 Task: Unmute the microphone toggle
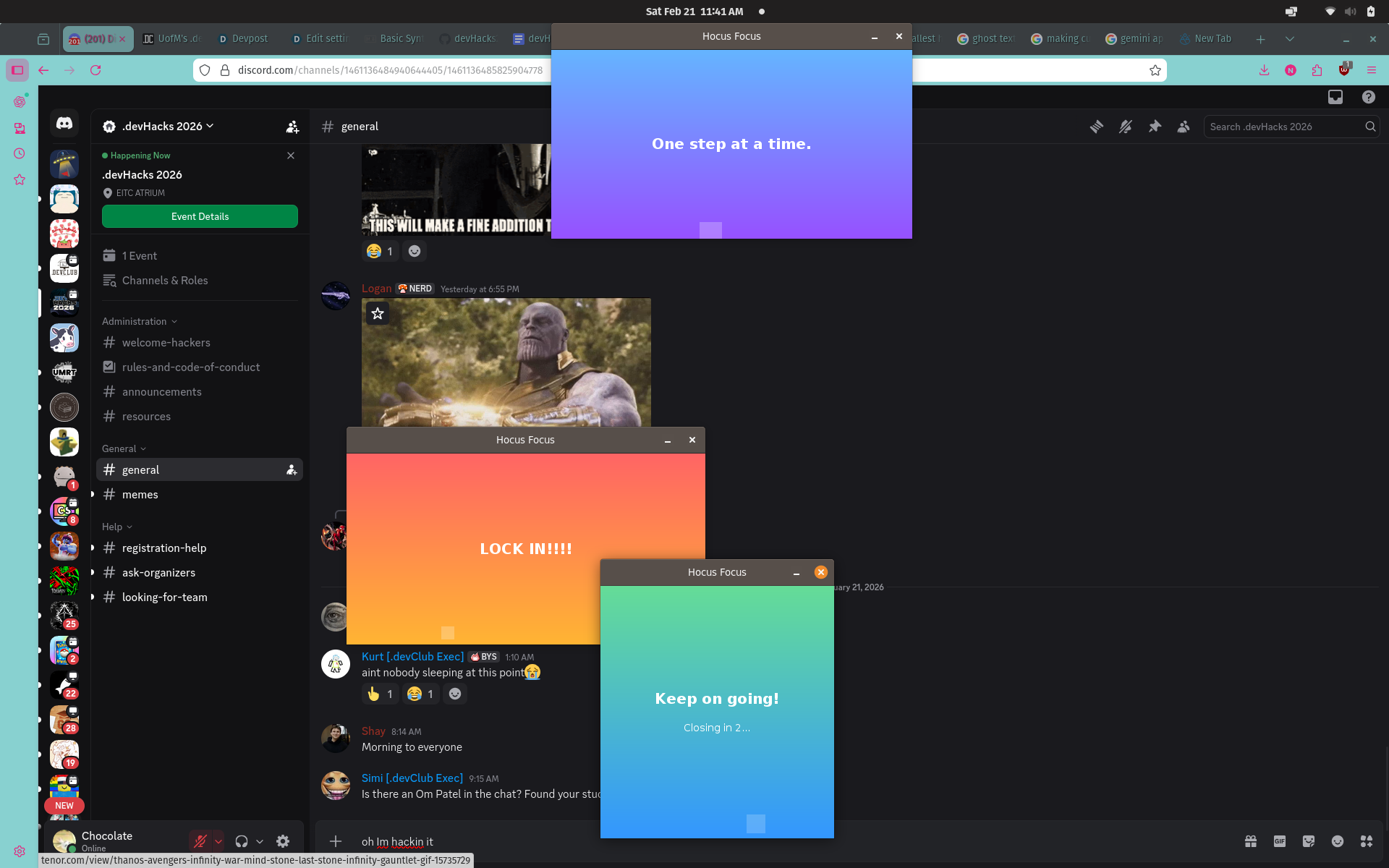(200, 841)
